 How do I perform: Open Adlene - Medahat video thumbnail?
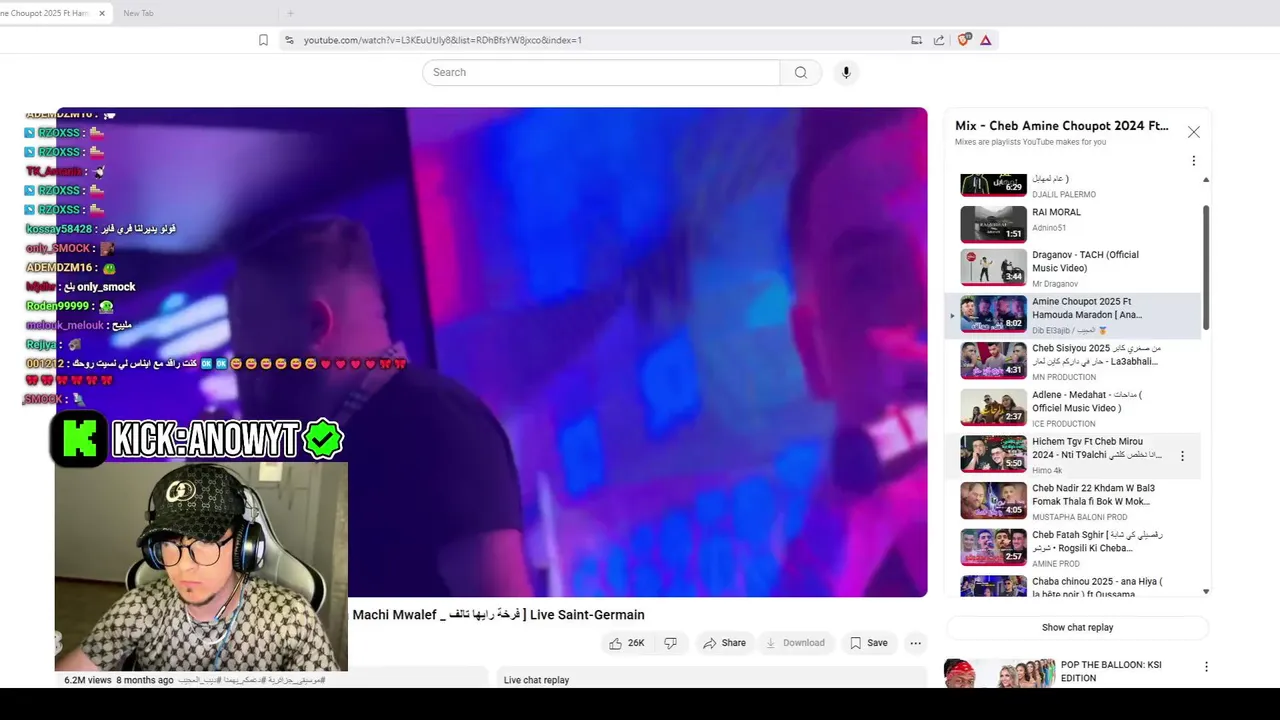pyautogui.click(x=993, y=407)
